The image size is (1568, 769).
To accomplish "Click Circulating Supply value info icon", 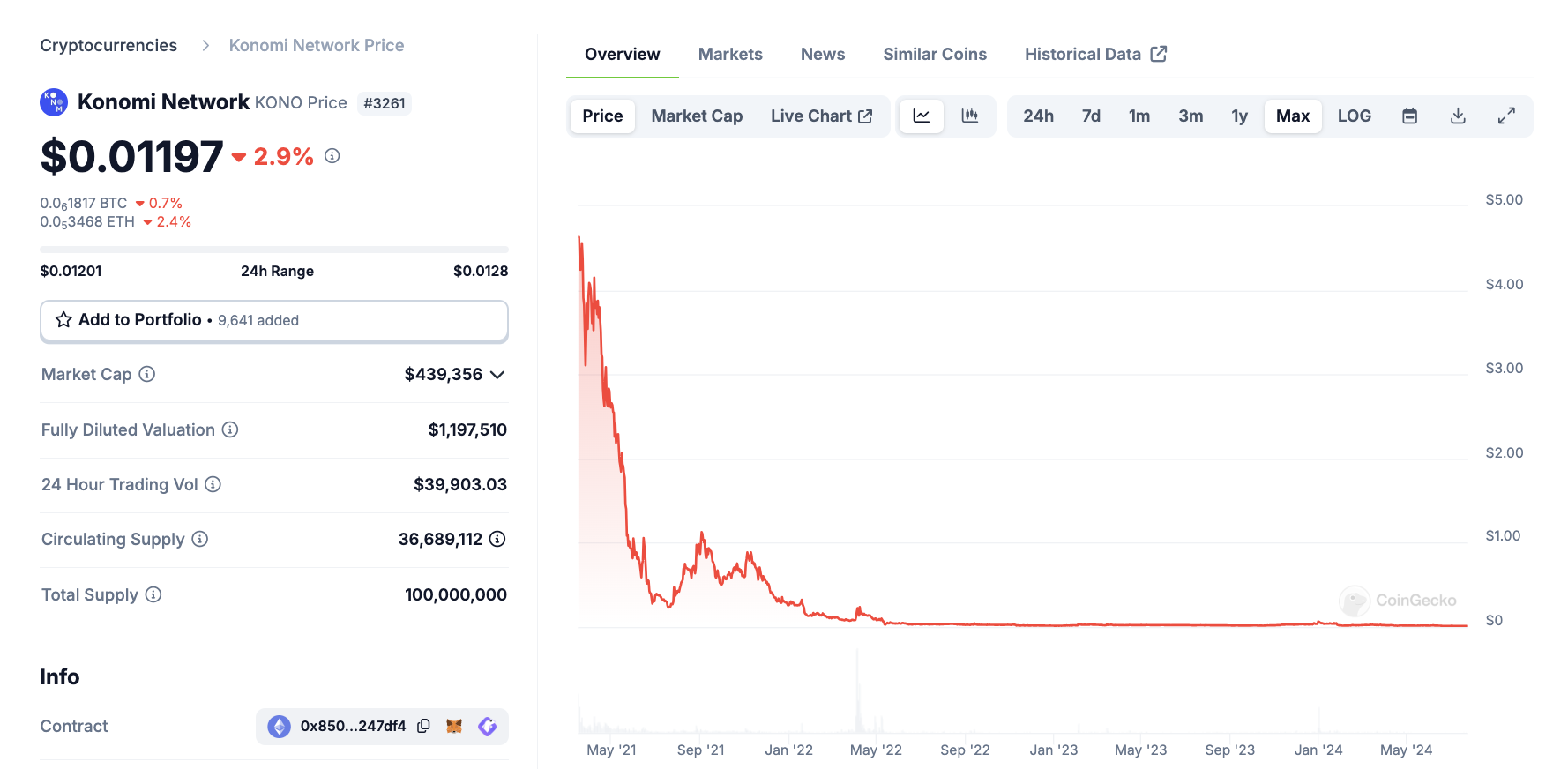I will [497, 539].
